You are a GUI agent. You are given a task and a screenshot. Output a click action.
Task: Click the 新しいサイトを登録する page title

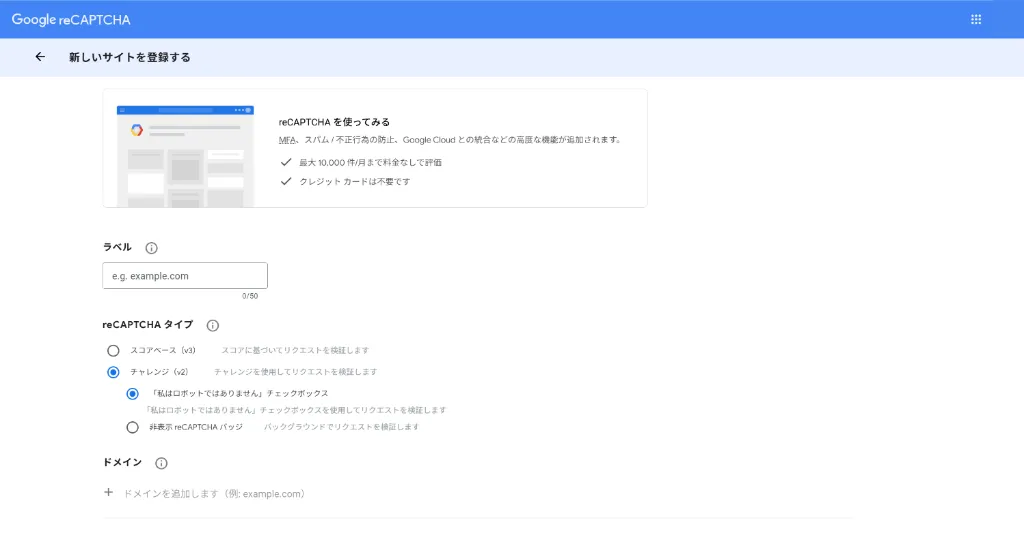pos(129,57)
